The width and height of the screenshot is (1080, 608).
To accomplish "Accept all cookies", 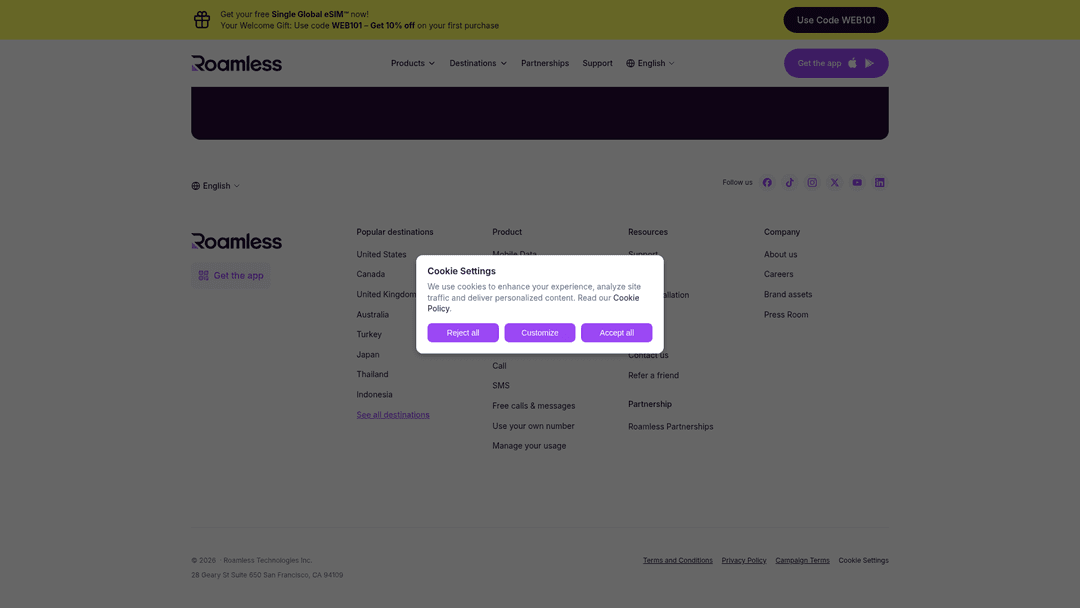I will (x=616, y=332).
